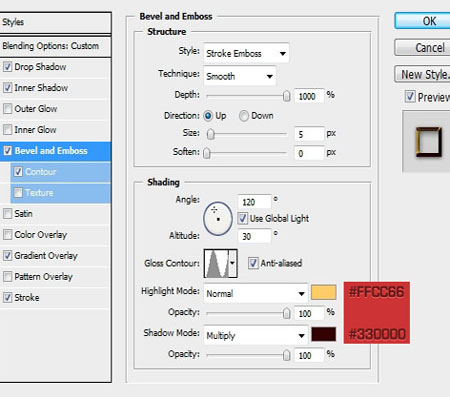Click the Size slider handle

(210, 135)
